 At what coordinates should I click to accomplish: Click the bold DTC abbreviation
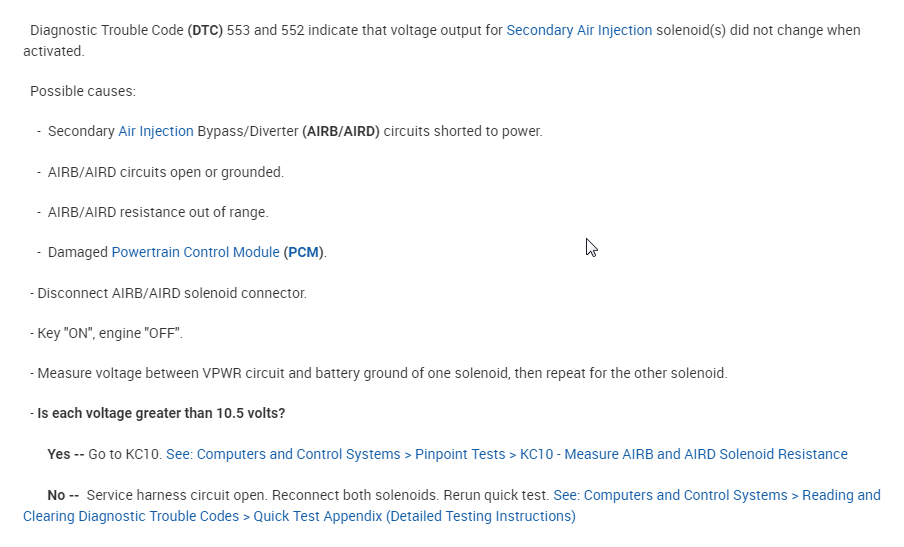point(205,30)
